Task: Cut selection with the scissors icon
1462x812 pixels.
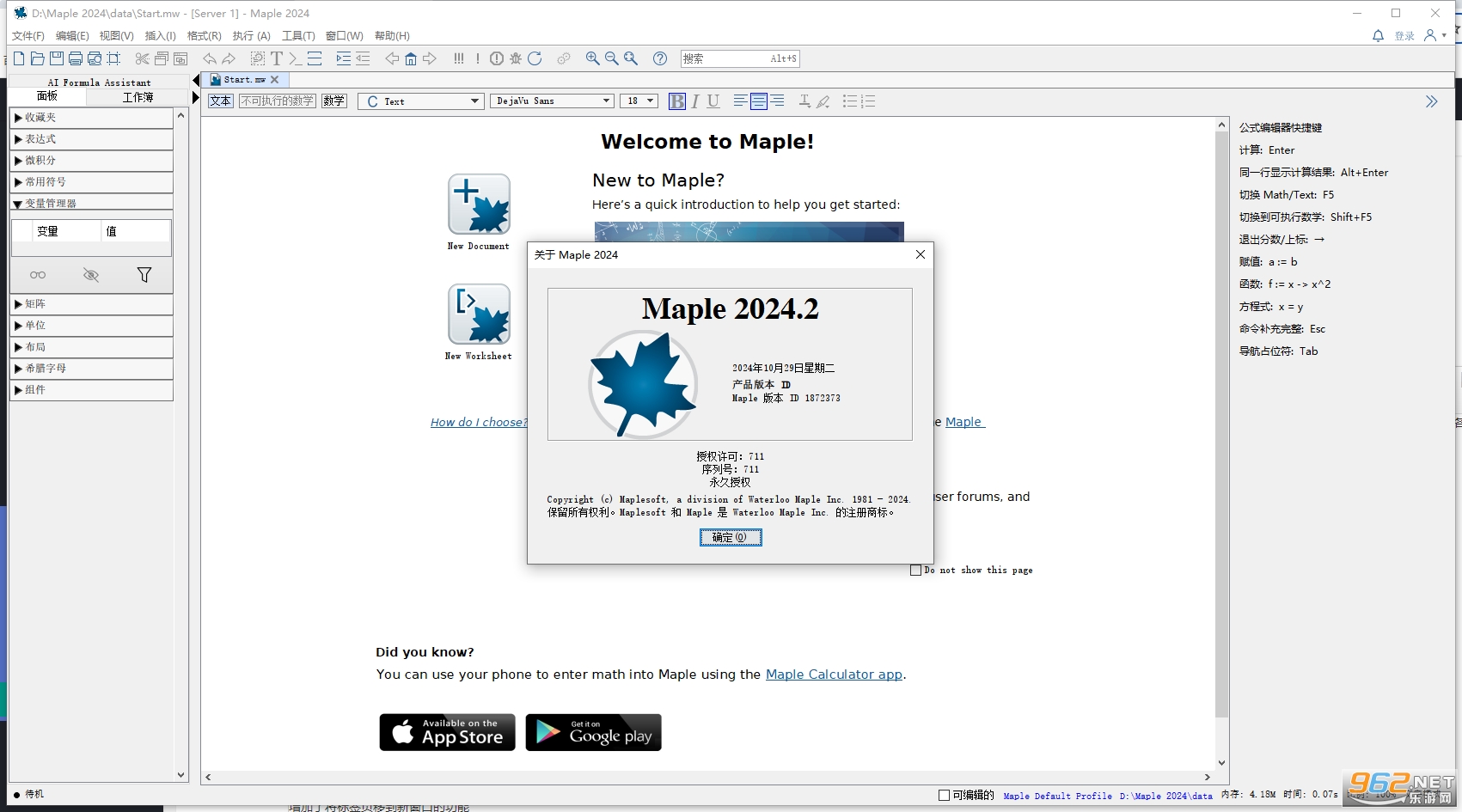Action: click(142, 58)
